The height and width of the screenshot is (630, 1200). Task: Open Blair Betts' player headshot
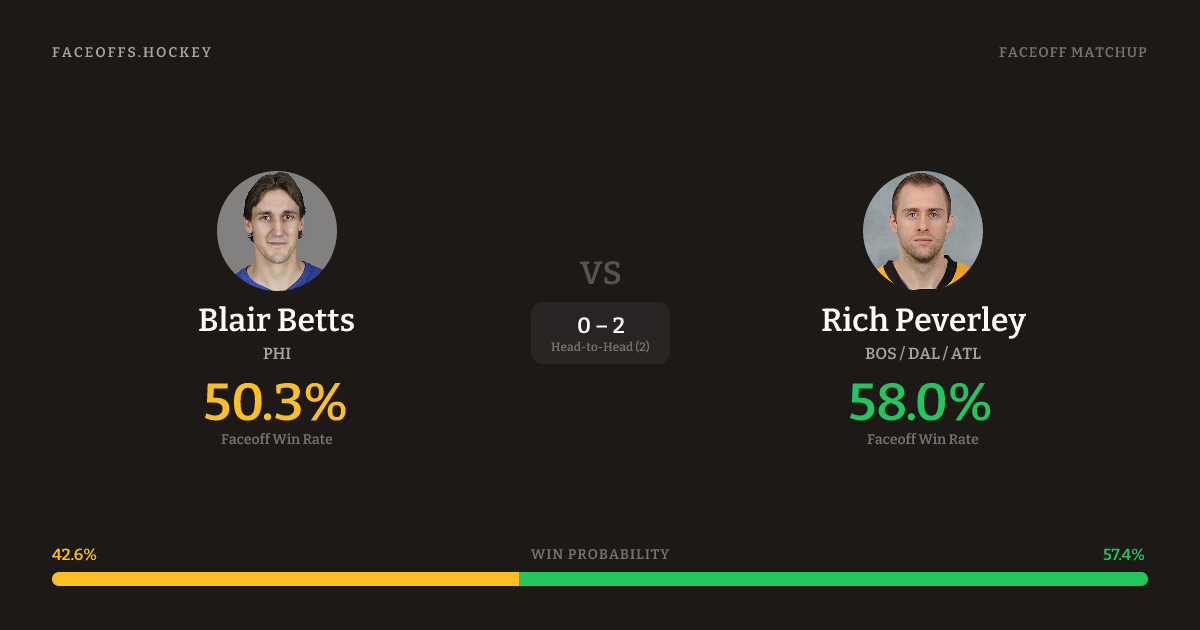[277, 231]
